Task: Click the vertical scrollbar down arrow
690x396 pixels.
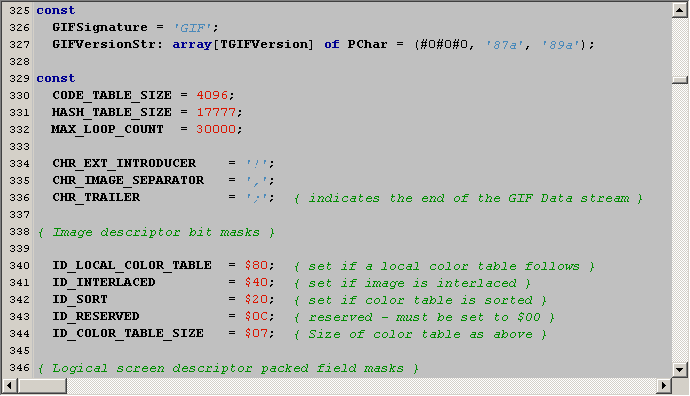Action: click(680, 370)
